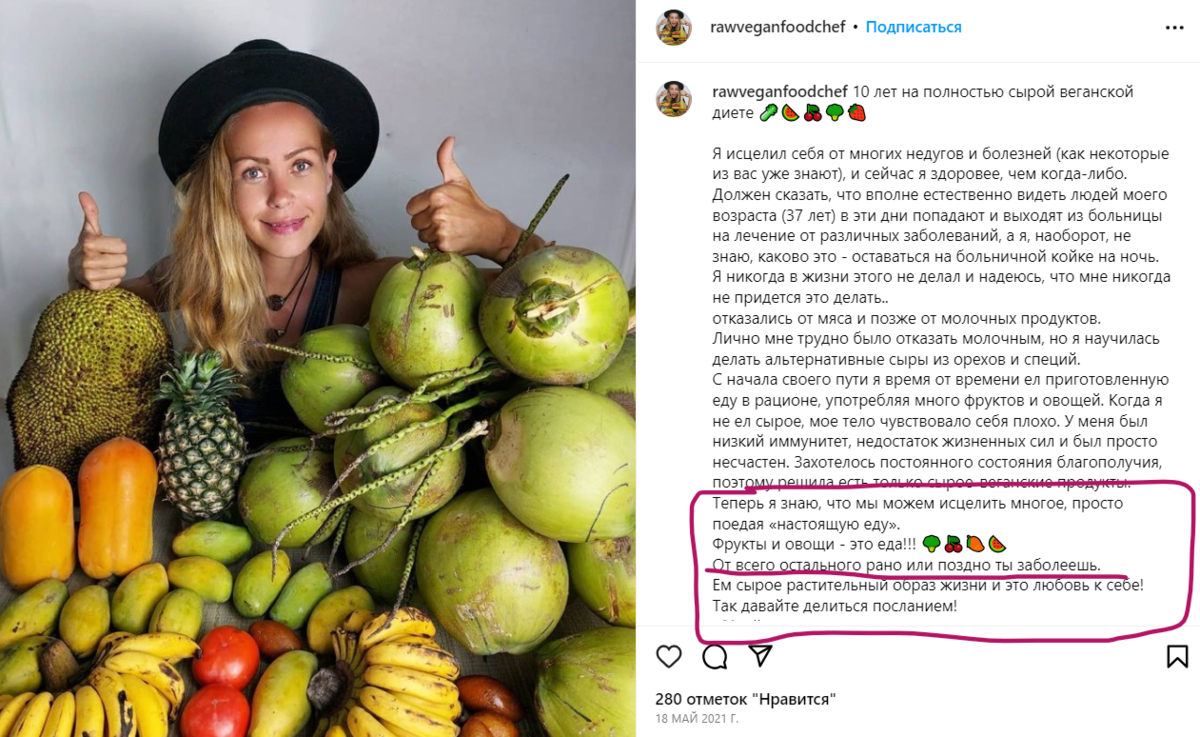The height and width of the screenshot is (737, 1200).
Task: Follow the account via "Подписаться"
Action: point(913,27)
